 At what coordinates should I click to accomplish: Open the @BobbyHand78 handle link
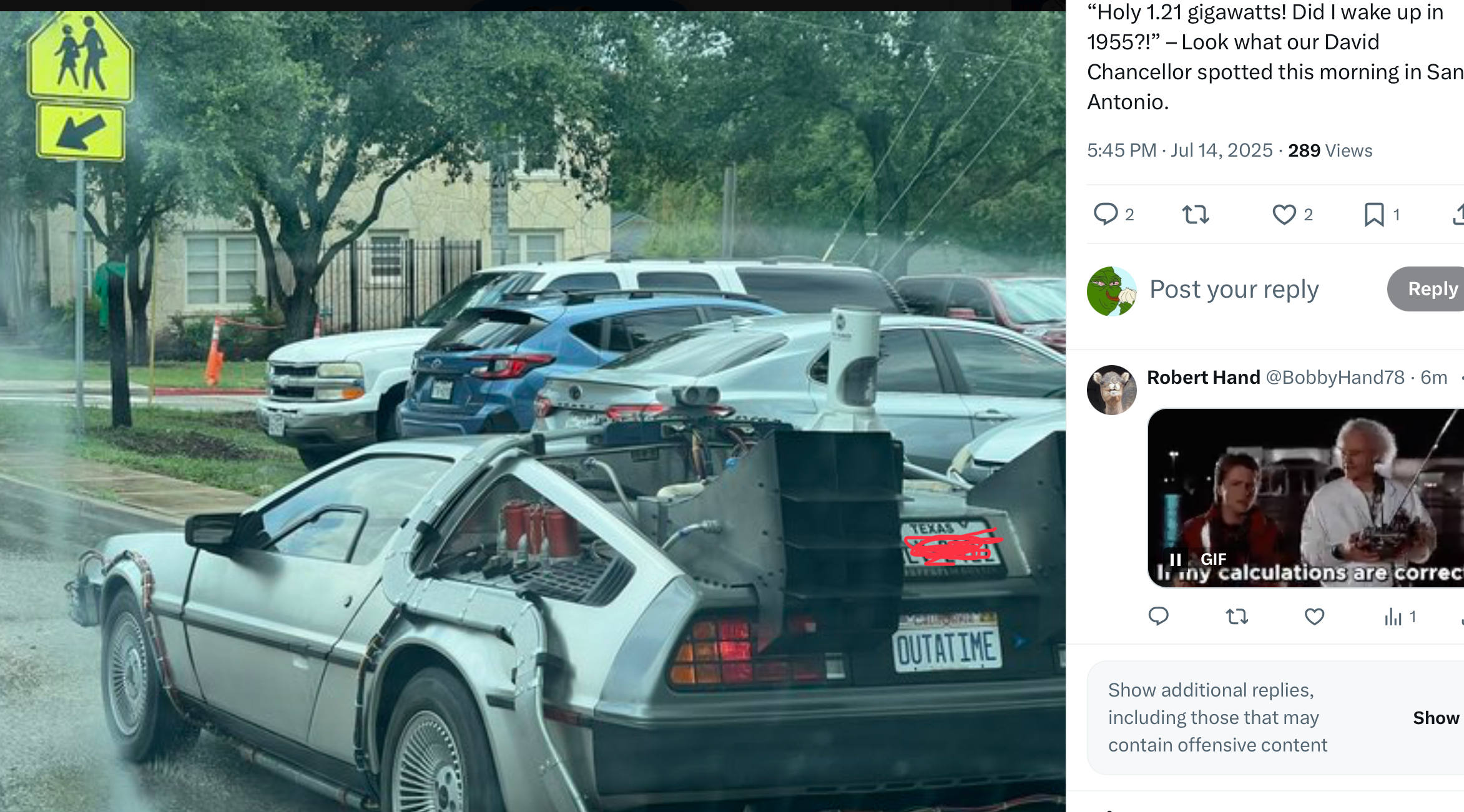pyautogui.click(x=1335, y=377)
